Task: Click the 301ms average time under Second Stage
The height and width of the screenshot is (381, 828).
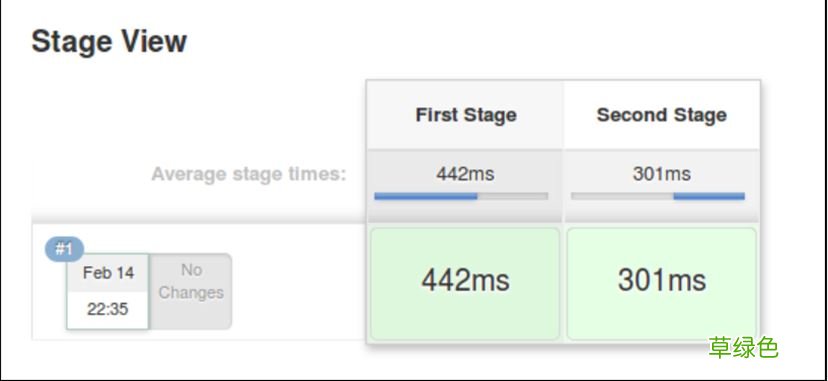Action: (x=662, y=174)
